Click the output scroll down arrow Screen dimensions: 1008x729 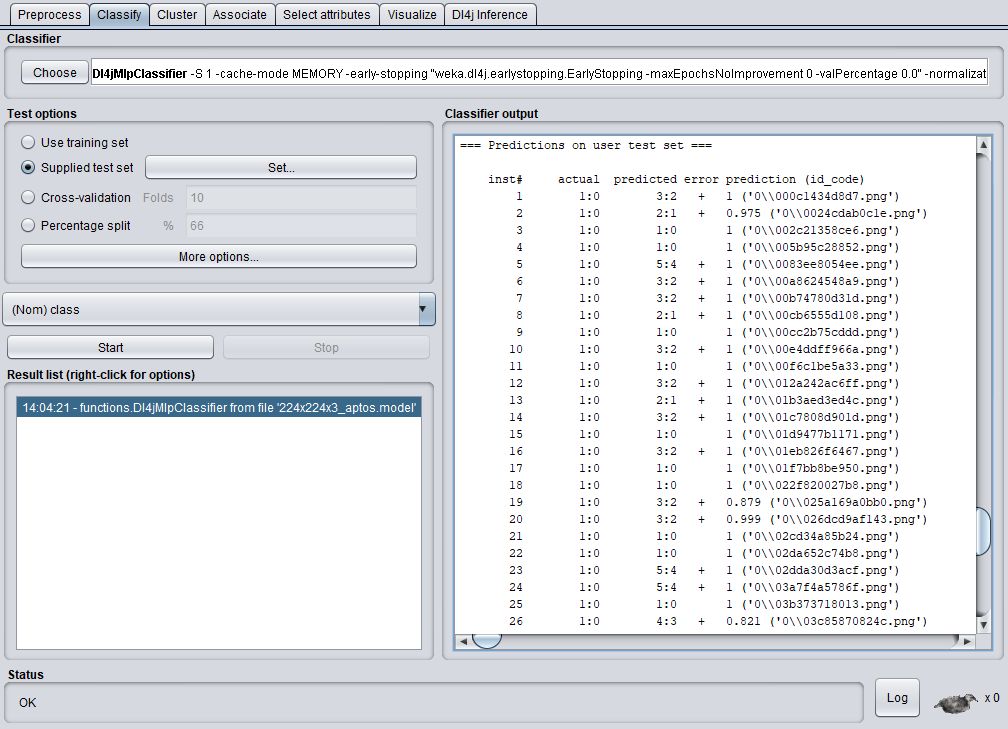(983, 624)
